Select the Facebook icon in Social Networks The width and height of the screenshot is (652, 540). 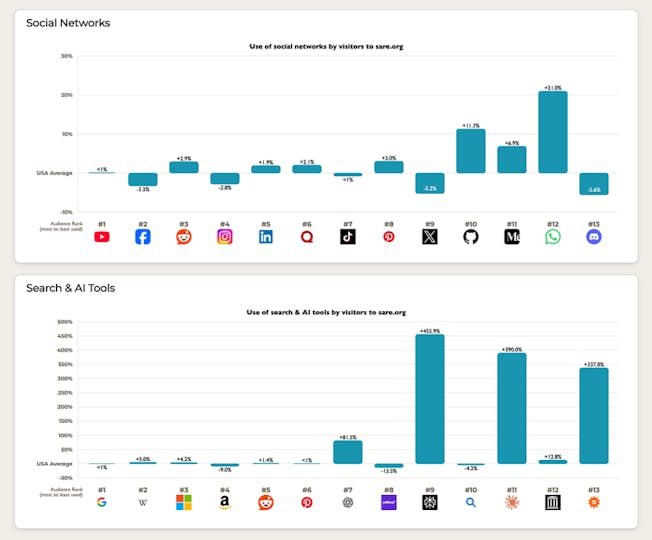pos(143,237)
